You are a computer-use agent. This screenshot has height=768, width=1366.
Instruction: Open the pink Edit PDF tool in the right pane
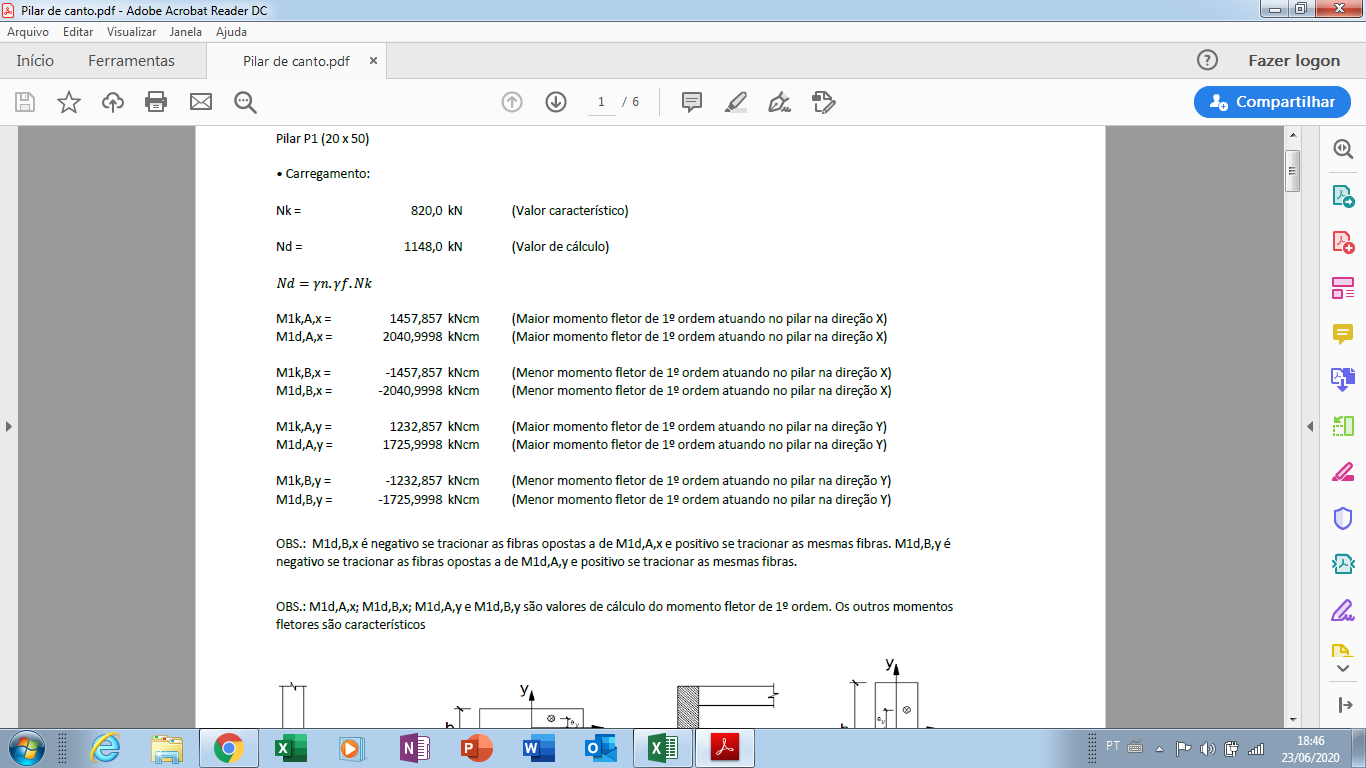pyautogui.click(x=1343, y=289)
